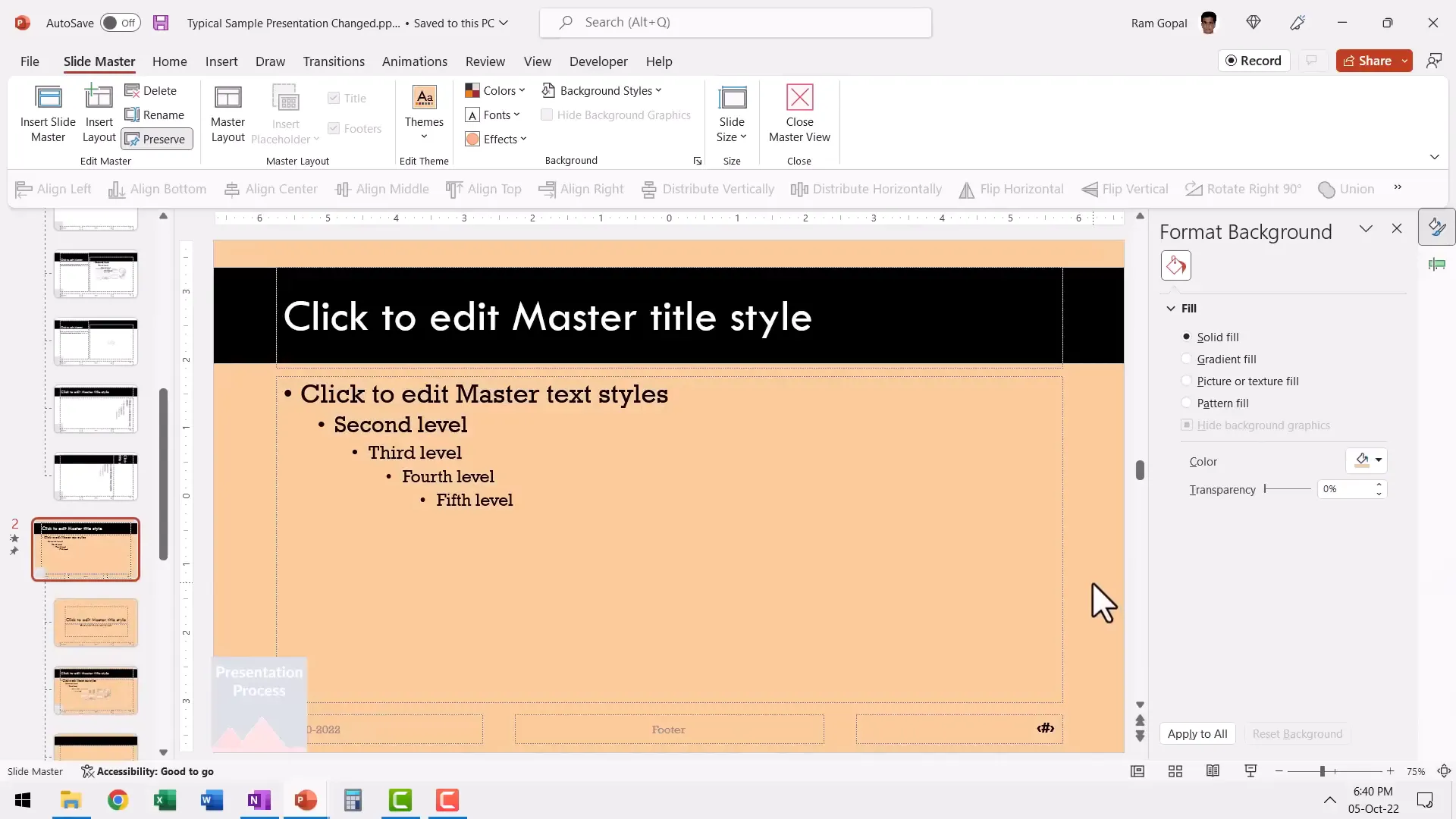The width and height of the screenshot is (1456, 819).
Task: Click the Transparency slider
Action: pos(1287,489)
